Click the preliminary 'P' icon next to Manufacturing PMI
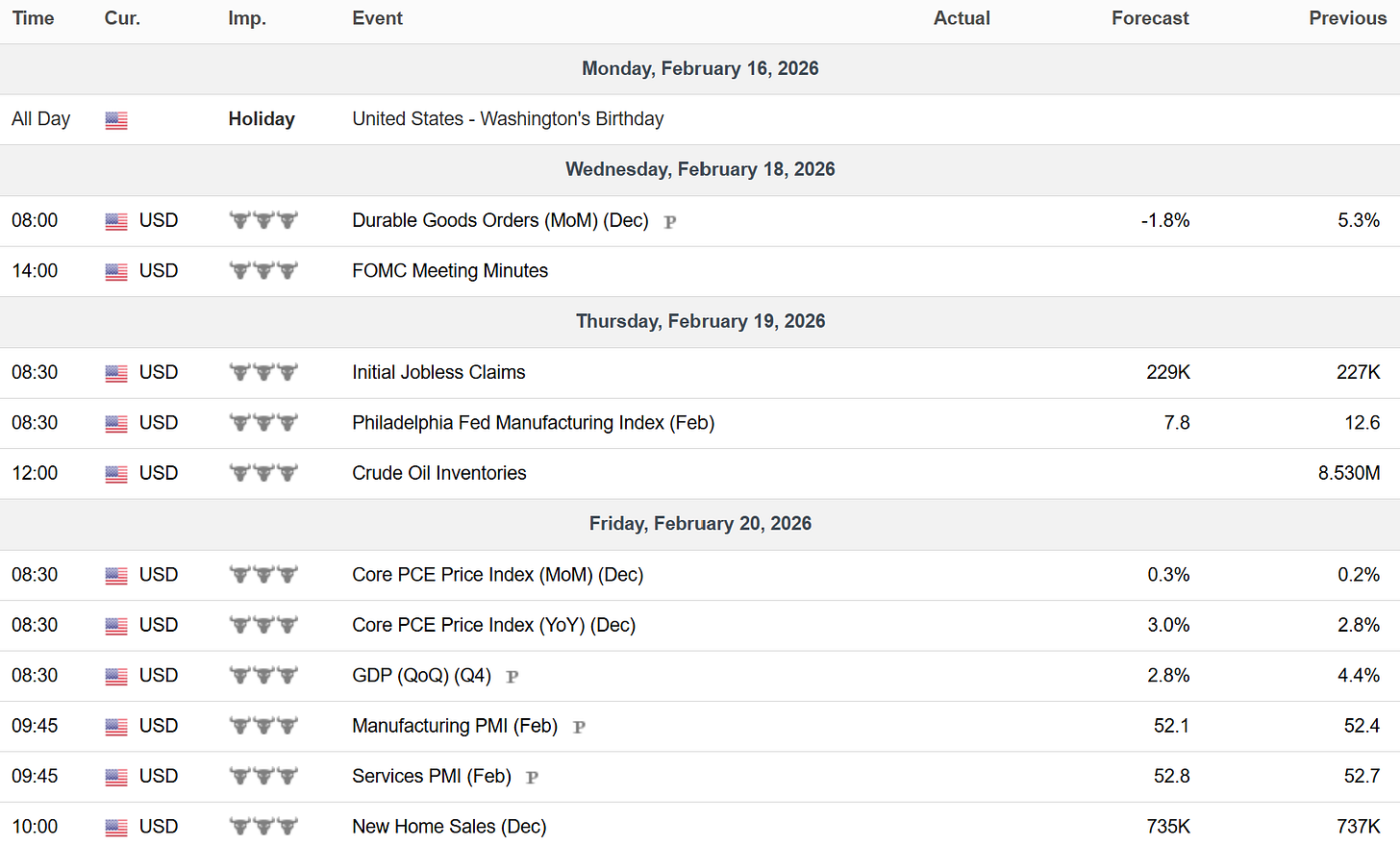1400x846 pixels. 579,728
